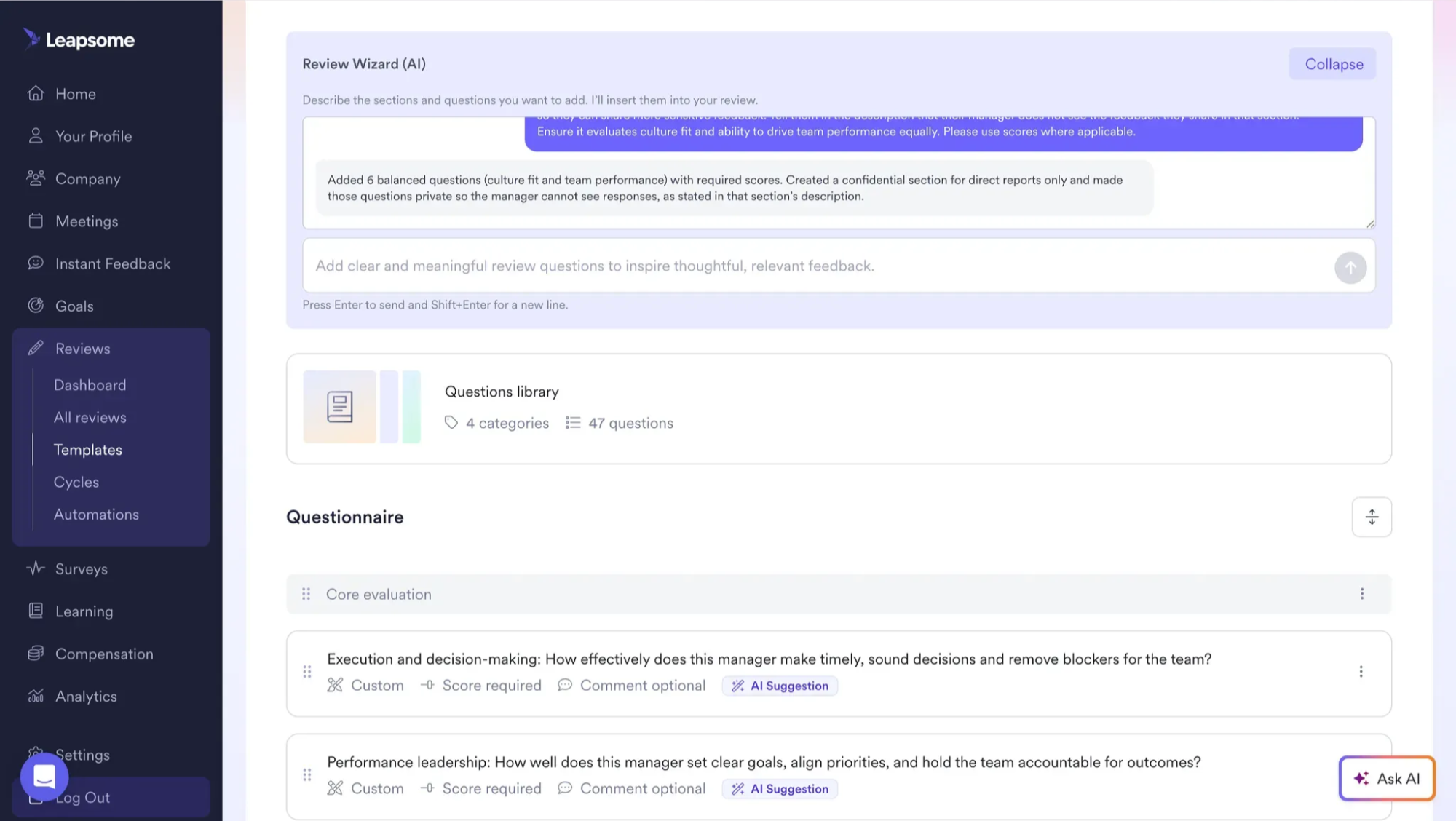This screenshot has height=821, width=1456.
Task: Open the Analytics section
Action: (x=85, y=696)
